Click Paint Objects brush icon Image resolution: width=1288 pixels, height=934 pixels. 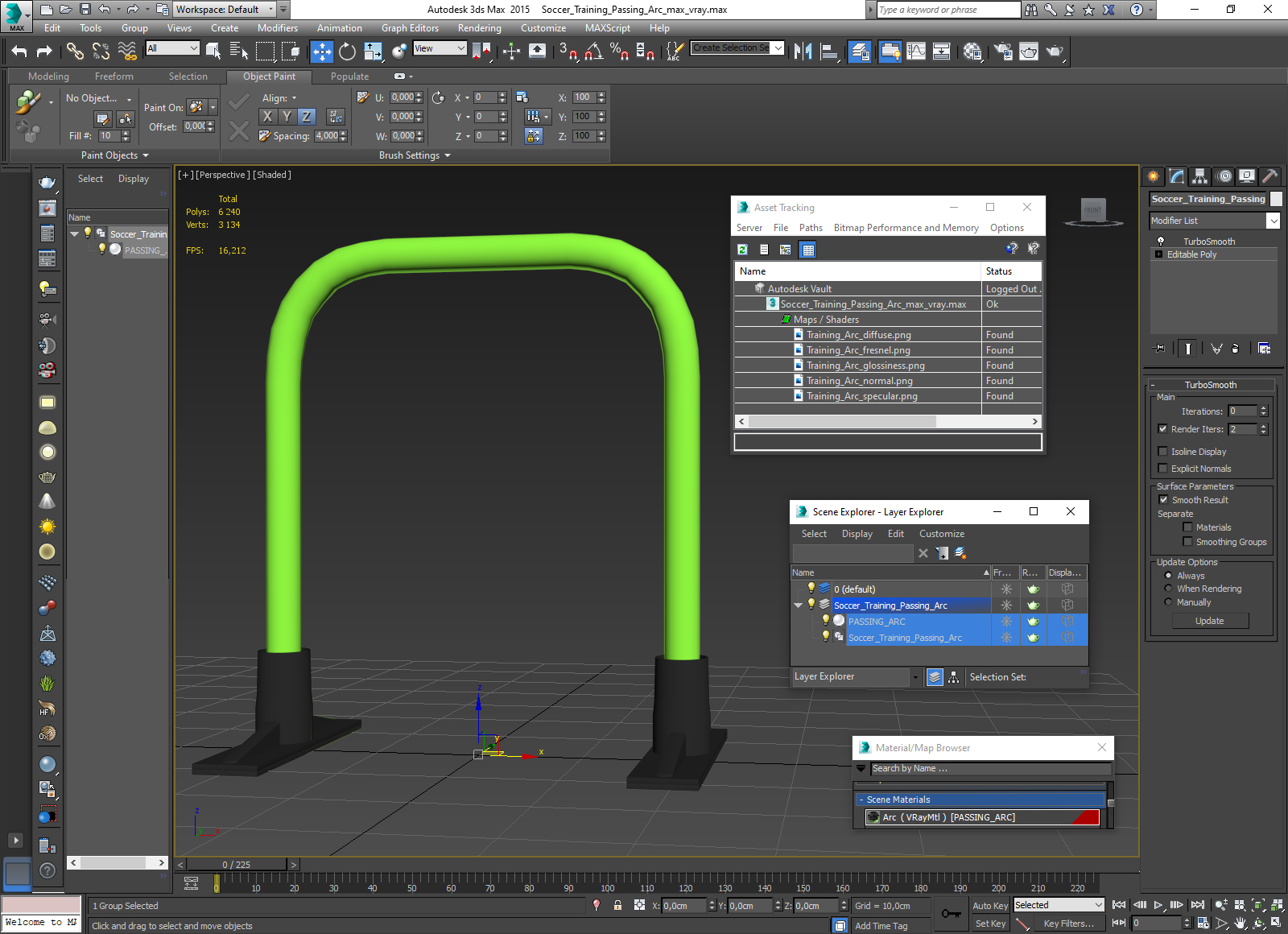click(x=28, y=103)
